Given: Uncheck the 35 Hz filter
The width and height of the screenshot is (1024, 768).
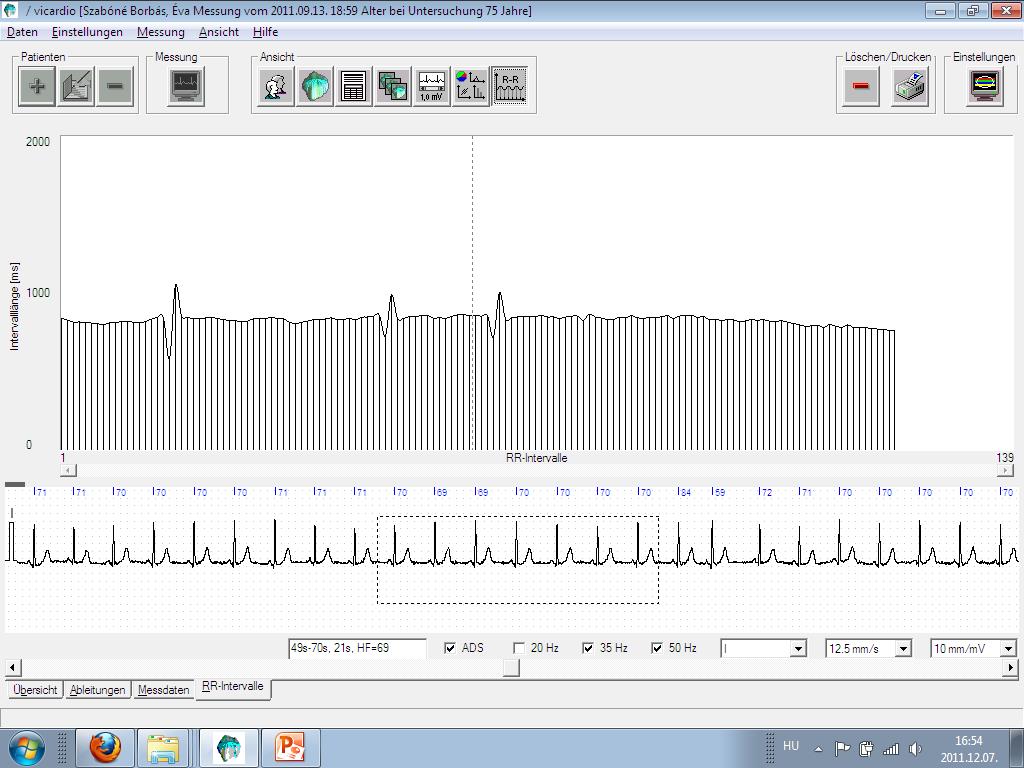Looking at the screenshot, I should (588, 648).
